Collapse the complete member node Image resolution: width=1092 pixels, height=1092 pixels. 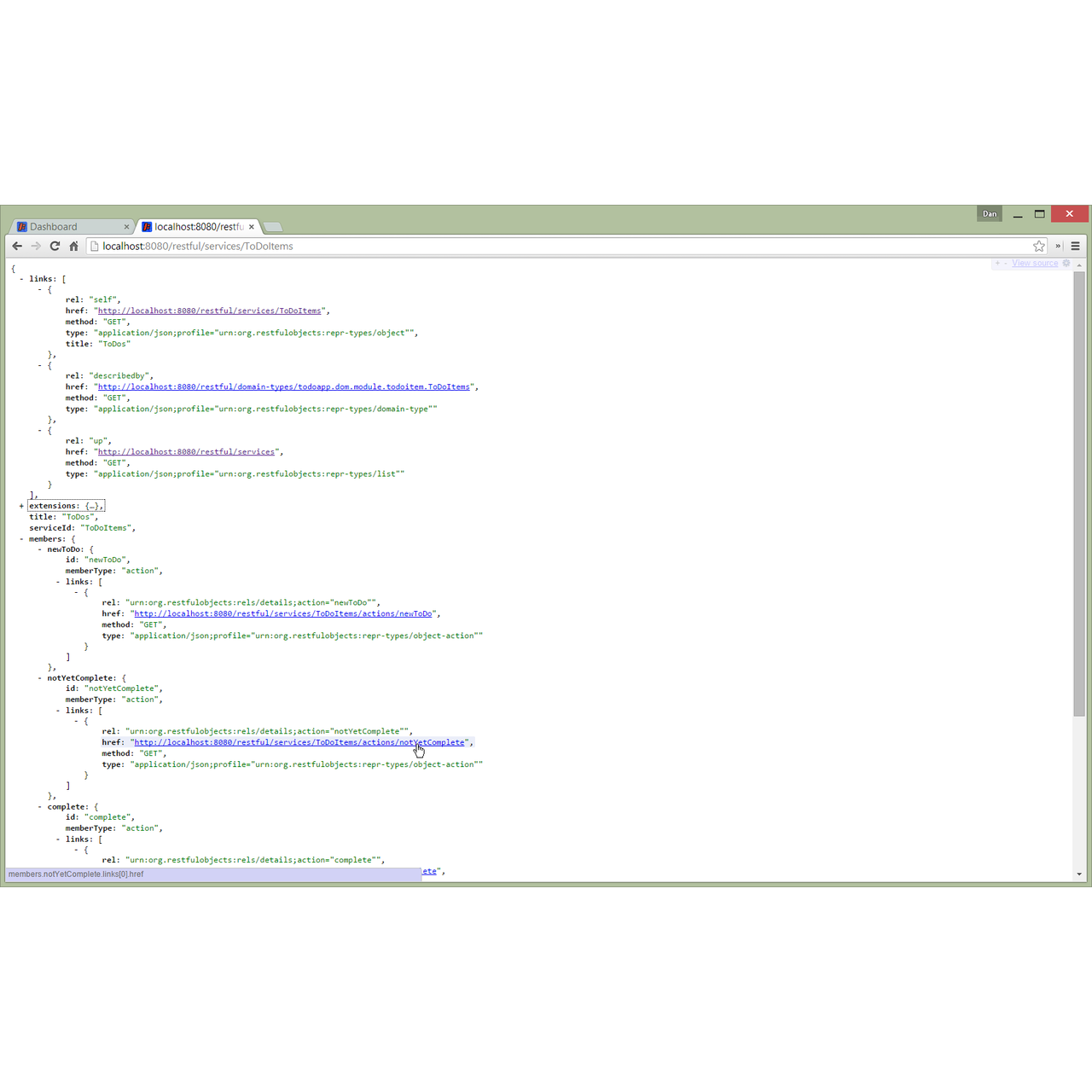pyautogui.click(x=40, y=807)
